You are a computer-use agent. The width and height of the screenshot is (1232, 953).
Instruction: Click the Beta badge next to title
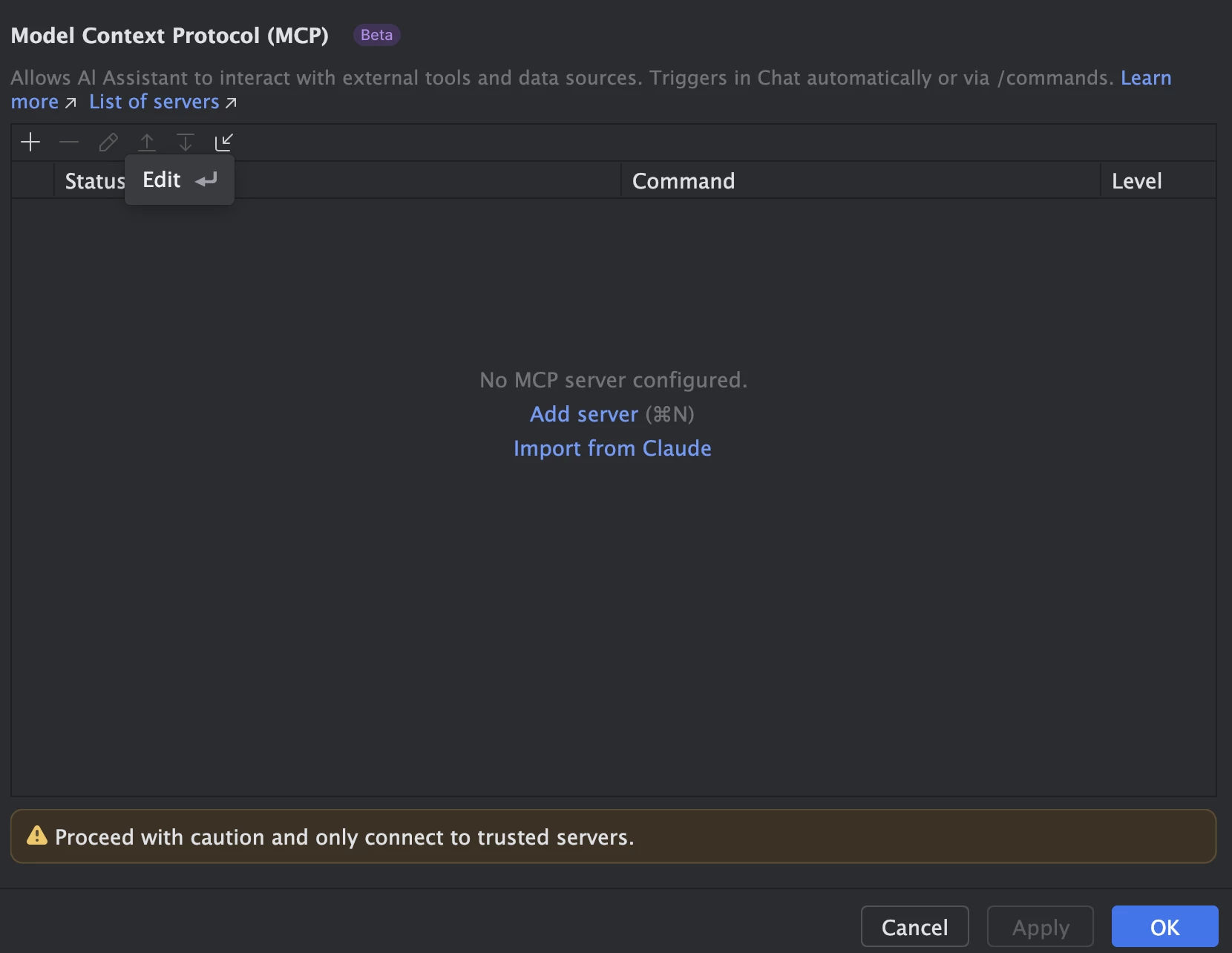click(x=376, y=35)
